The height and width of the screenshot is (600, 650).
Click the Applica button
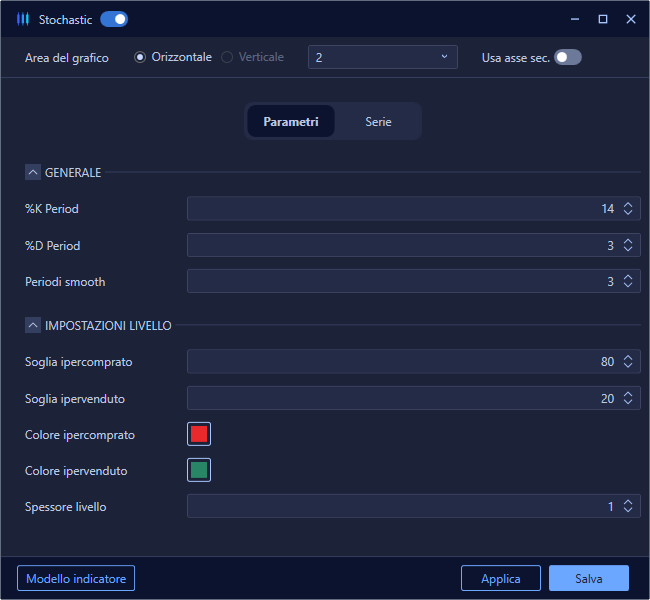point(501,578)
